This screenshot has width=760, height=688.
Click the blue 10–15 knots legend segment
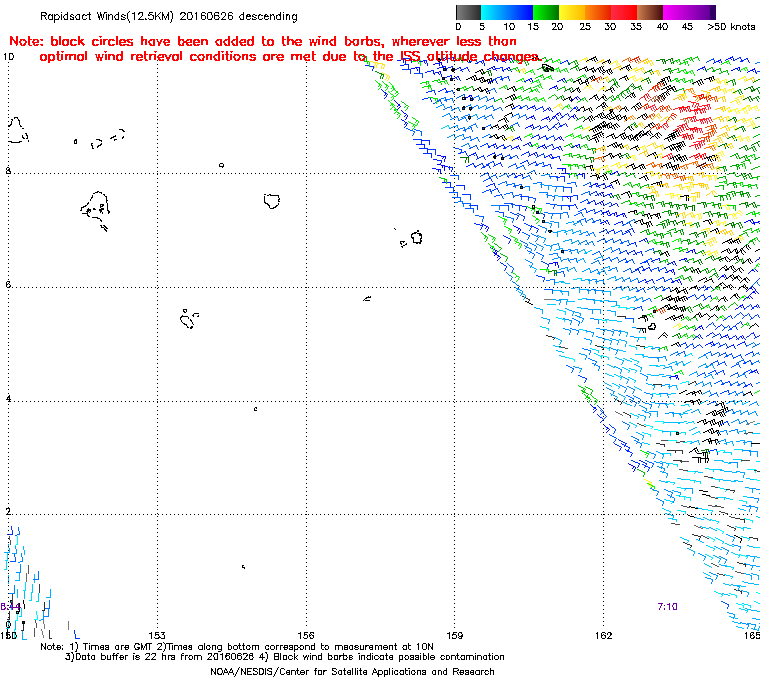[520, 12]
